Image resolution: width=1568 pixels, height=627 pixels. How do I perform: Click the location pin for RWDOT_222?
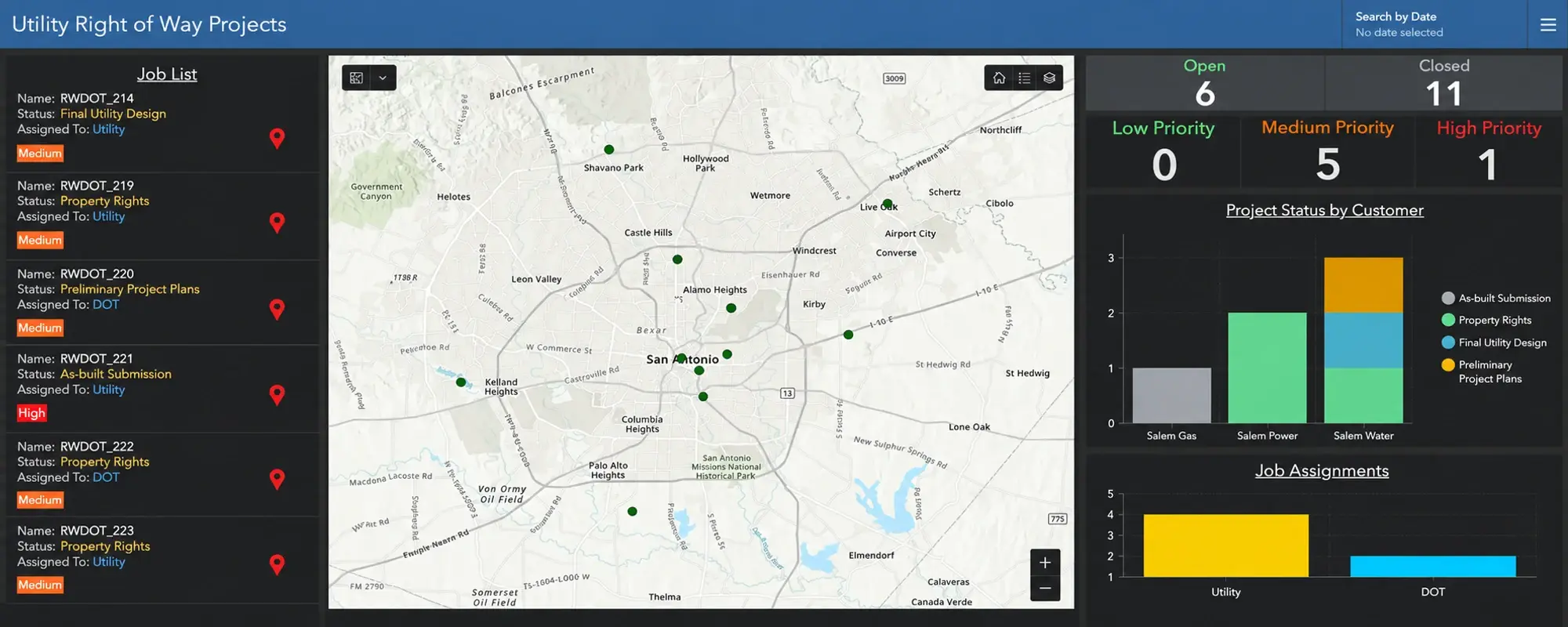pyautogui.click(x=277, y=480)
